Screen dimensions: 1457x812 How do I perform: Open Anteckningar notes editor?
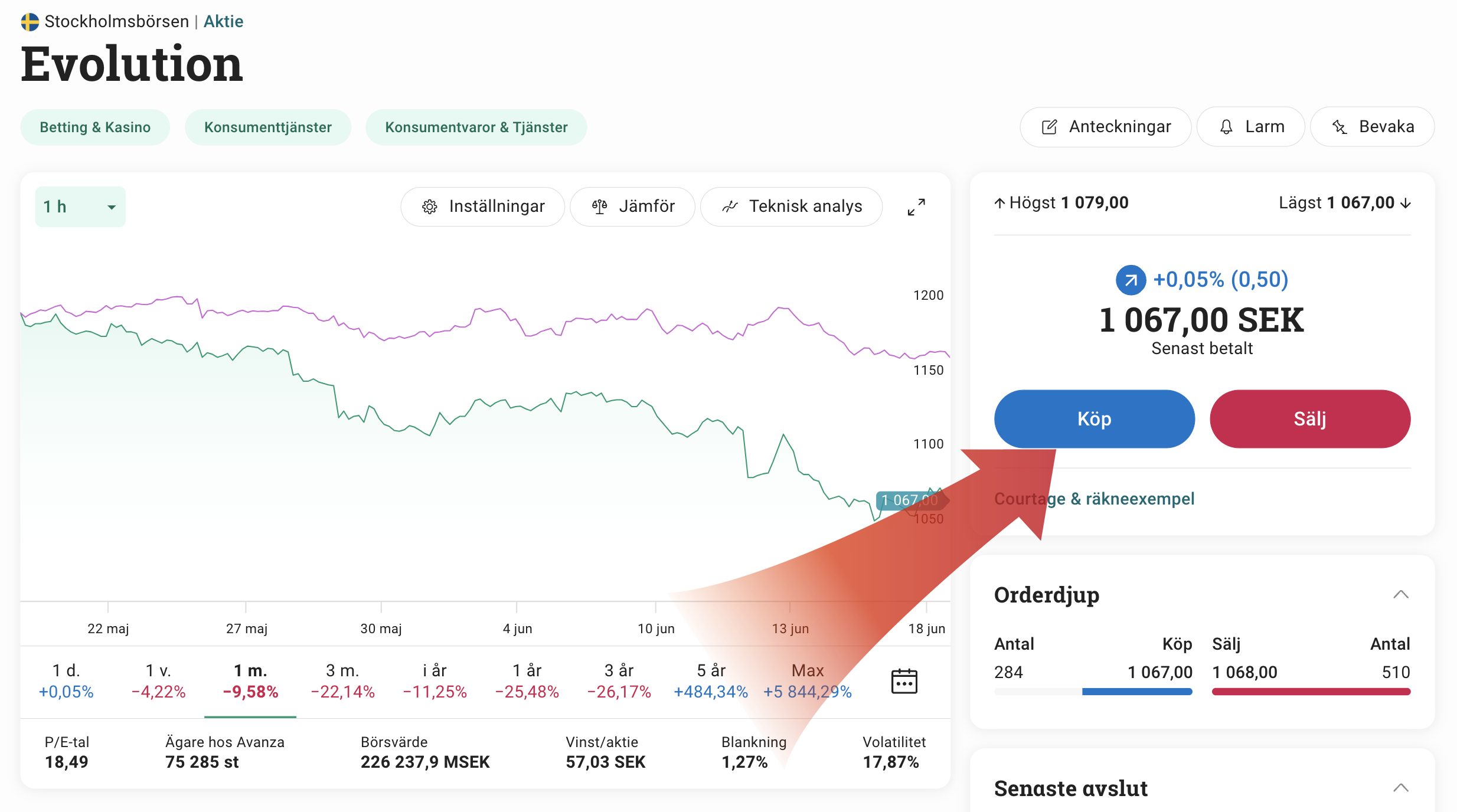point(1106,127)
